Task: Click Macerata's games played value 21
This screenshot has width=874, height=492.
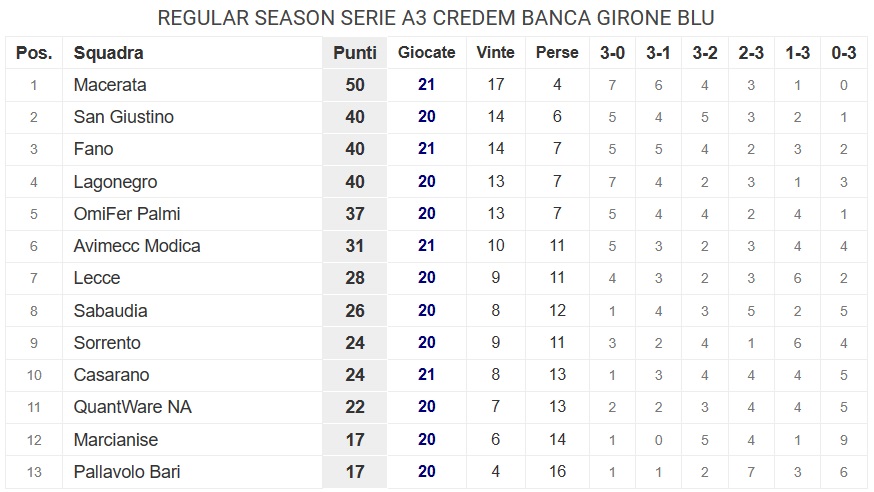Action: pyautogui.click(x=426, y=85)
